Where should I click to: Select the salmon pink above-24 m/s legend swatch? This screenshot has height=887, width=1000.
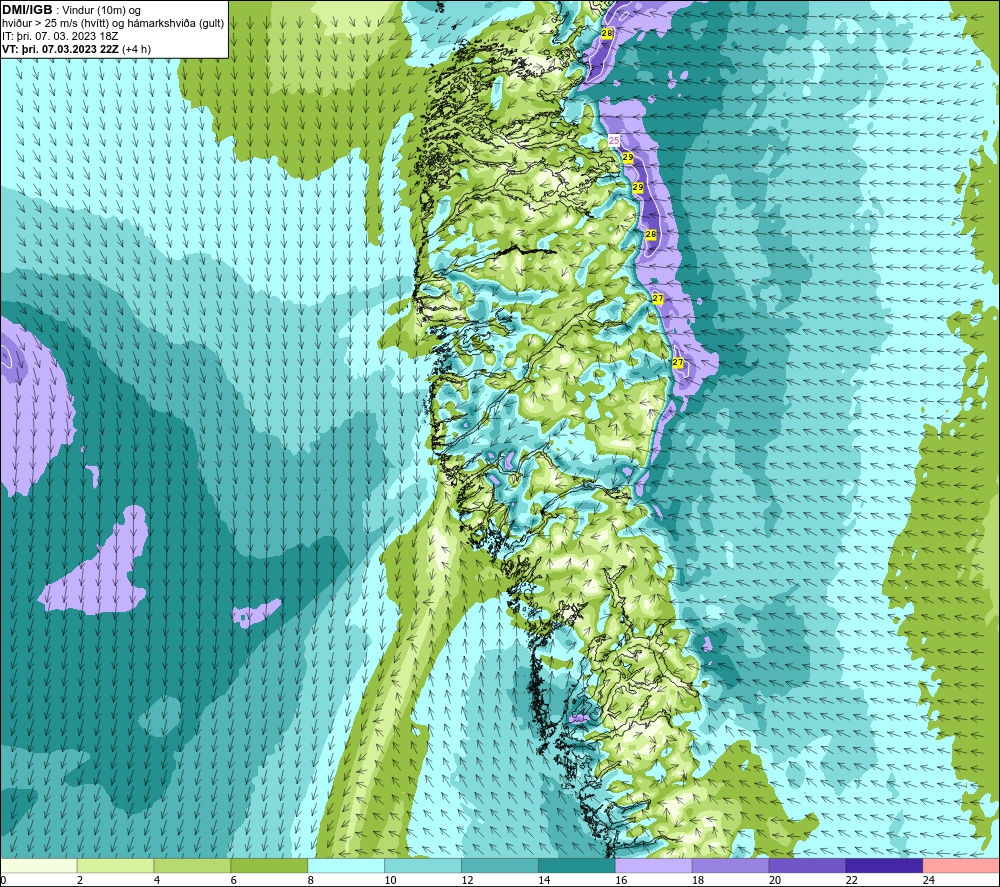coord(961,865)
